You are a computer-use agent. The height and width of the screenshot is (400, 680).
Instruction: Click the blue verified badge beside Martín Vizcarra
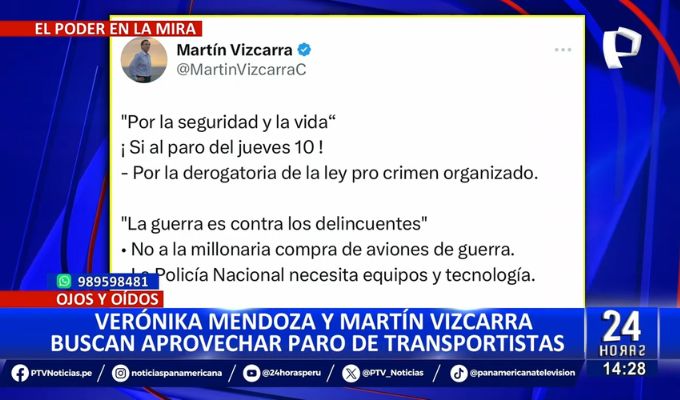pos(304,50)
